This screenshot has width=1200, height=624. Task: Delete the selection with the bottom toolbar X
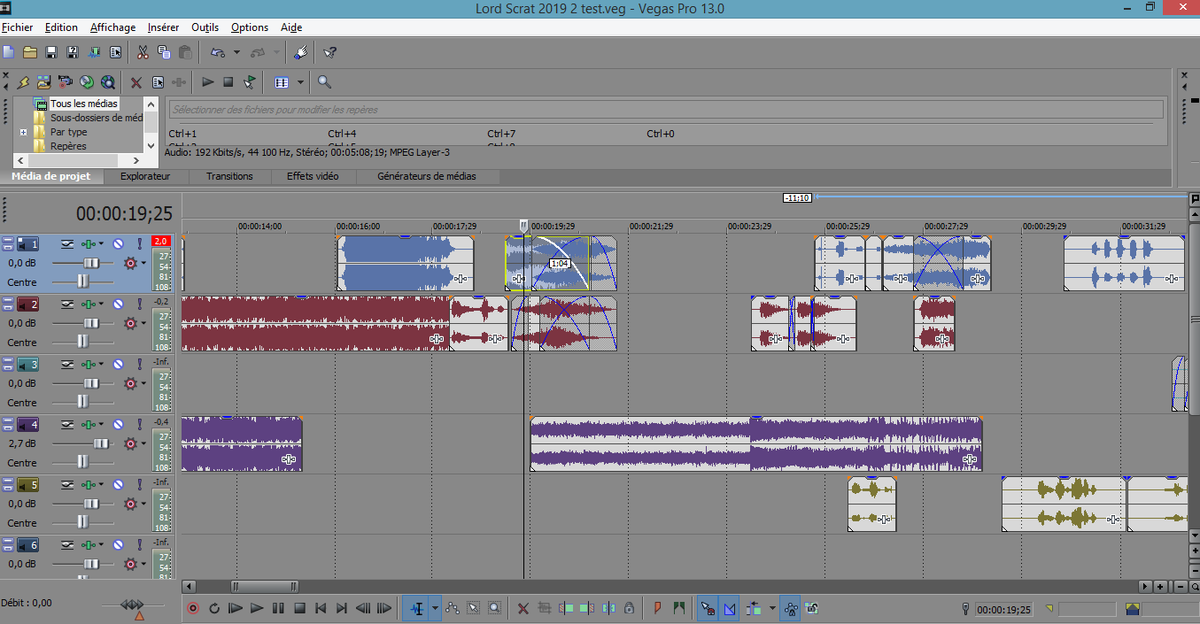coord(523,608)
